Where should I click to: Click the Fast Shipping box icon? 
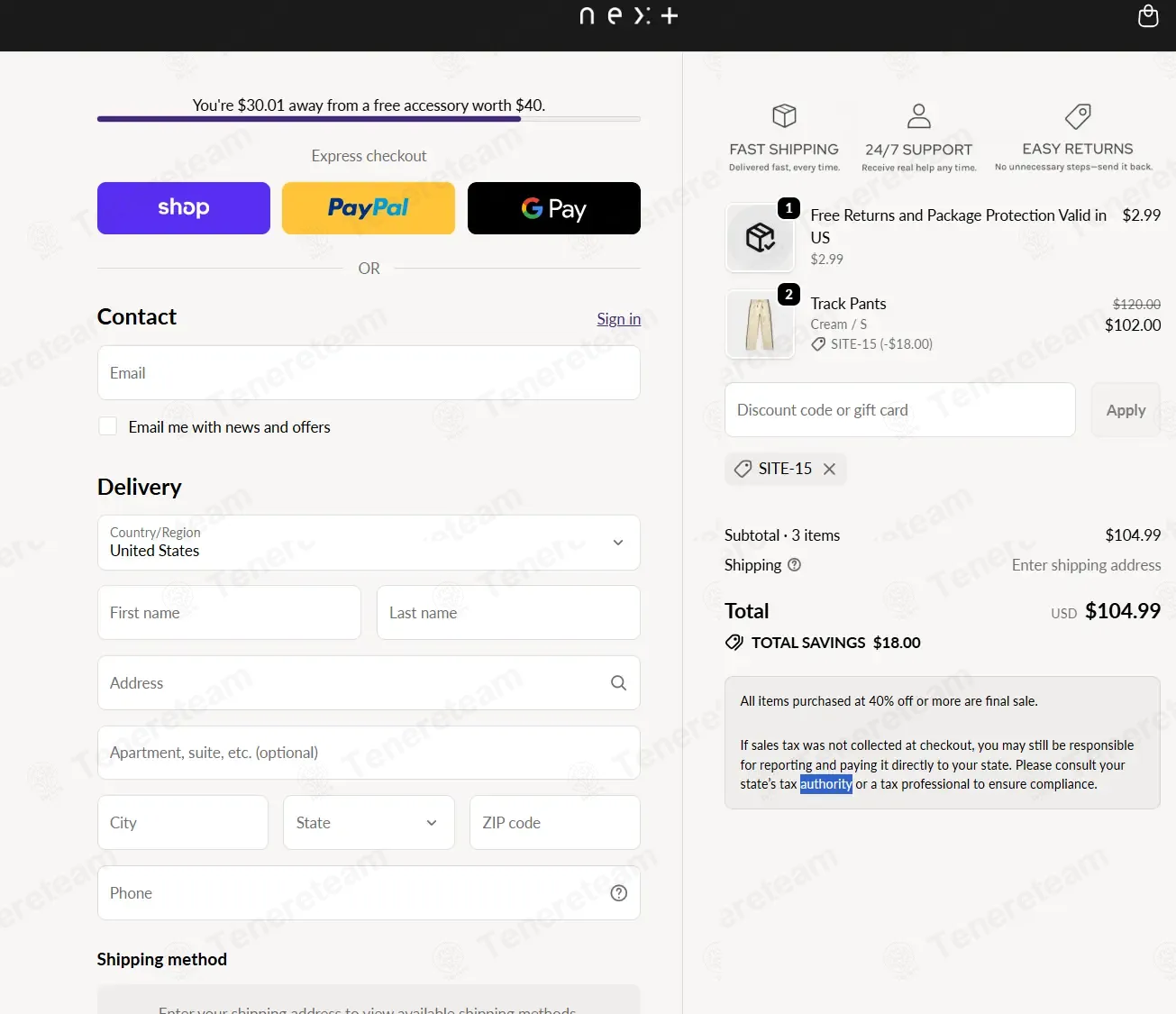click(784, 115)
